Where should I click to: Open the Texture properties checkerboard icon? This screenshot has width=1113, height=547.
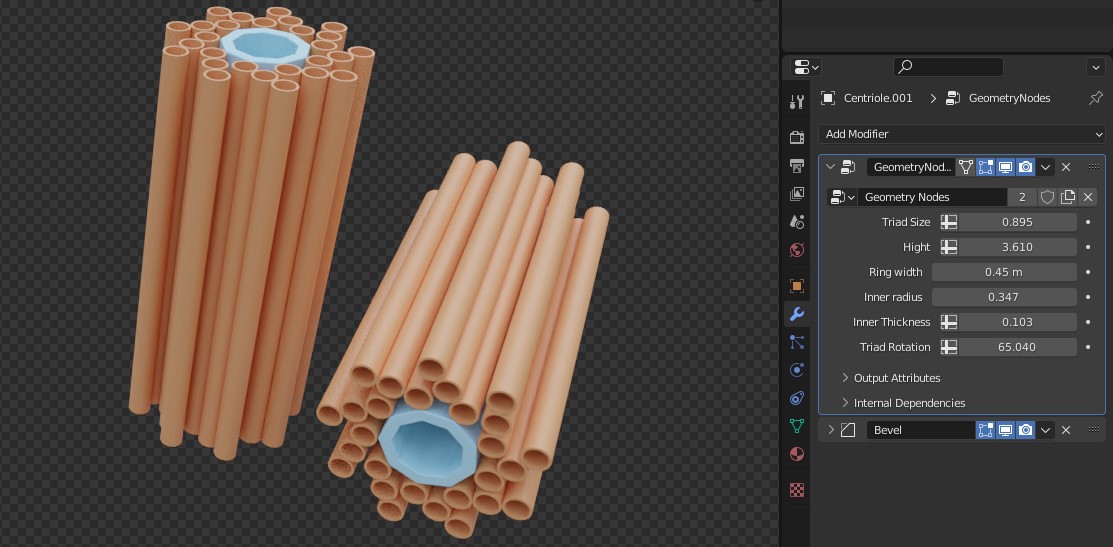797,490
